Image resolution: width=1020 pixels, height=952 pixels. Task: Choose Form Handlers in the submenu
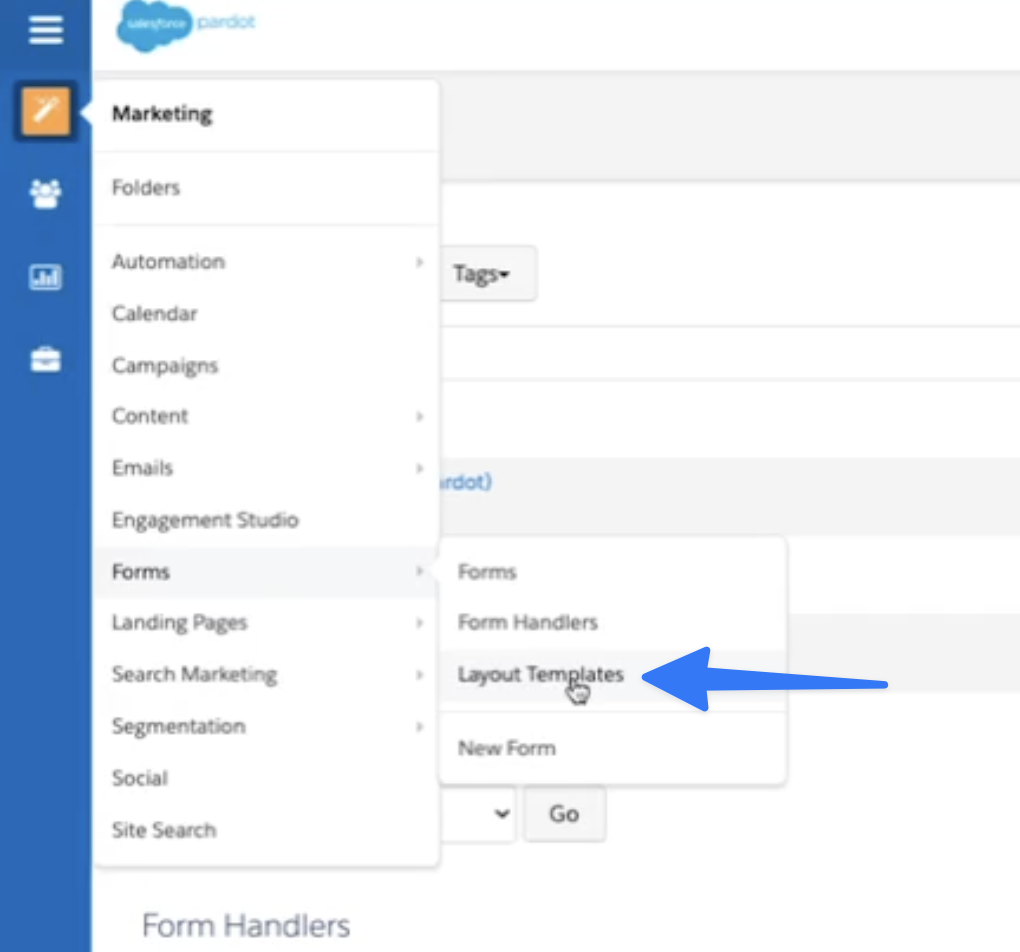[x=527, y=622]
